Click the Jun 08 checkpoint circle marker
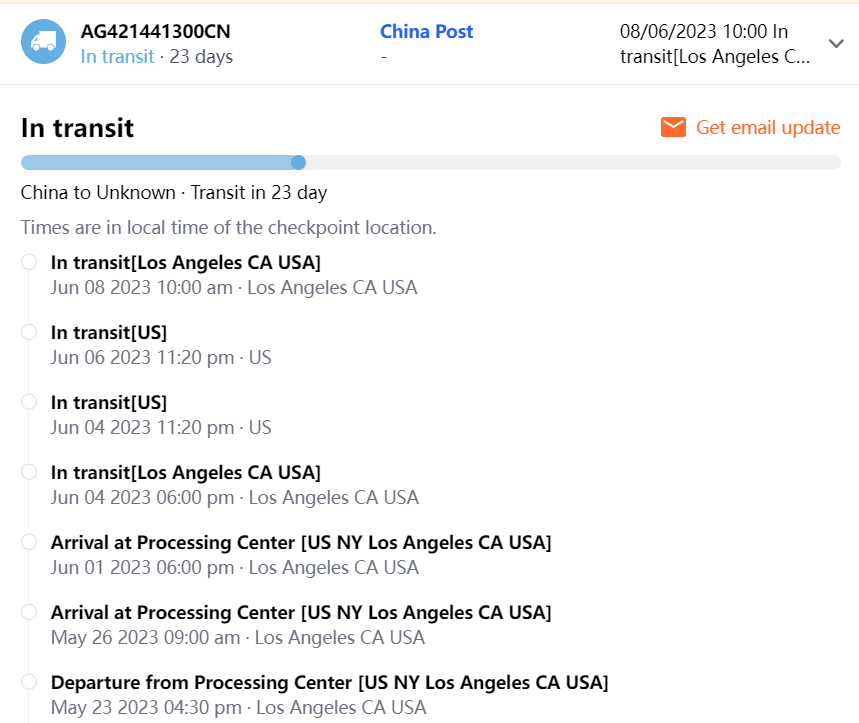Image resolution: width=859 pixels, height=723 pixels. [x=29, y=262]
